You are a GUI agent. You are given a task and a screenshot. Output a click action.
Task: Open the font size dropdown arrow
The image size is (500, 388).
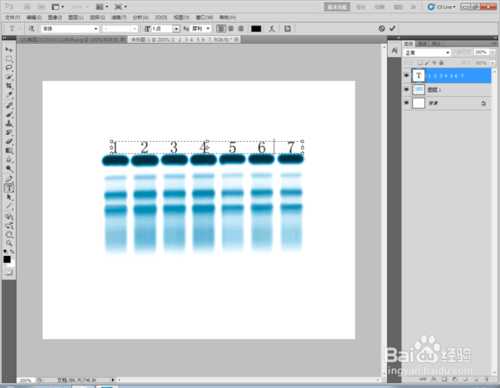(176, 29)
